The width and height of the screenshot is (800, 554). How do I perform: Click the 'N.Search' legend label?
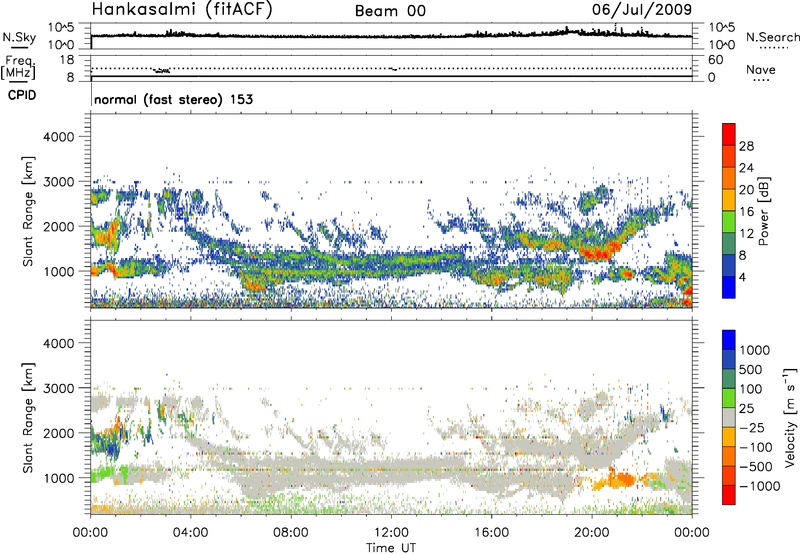coord(773,37)
